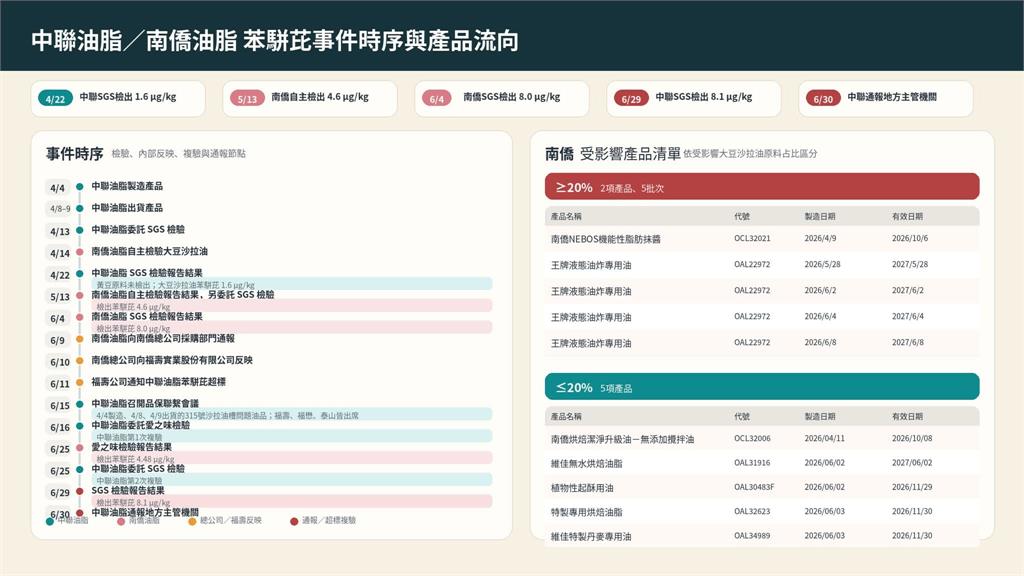Click code OAL34989
1024x576 pixels.
point(752,536)
